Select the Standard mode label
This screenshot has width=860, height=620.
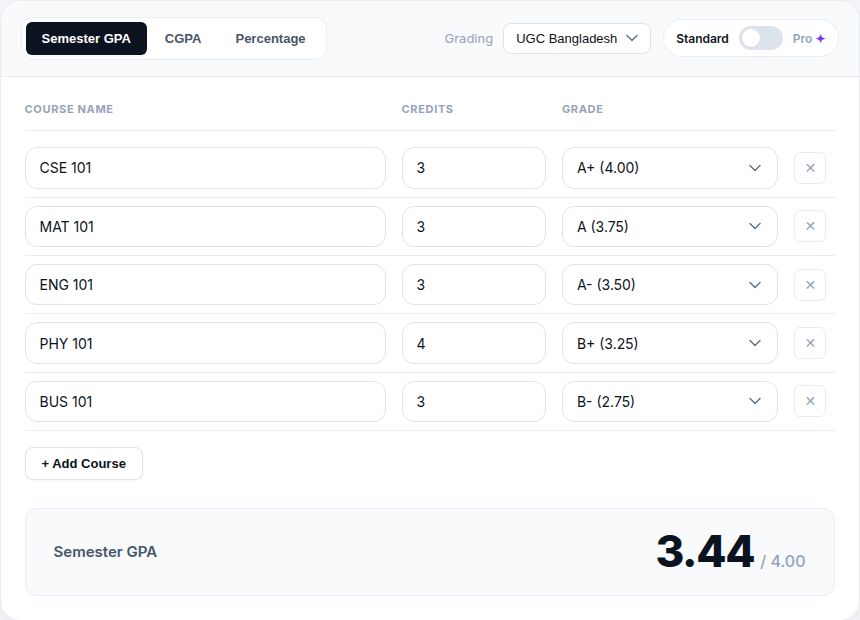[x=702, y=39]
